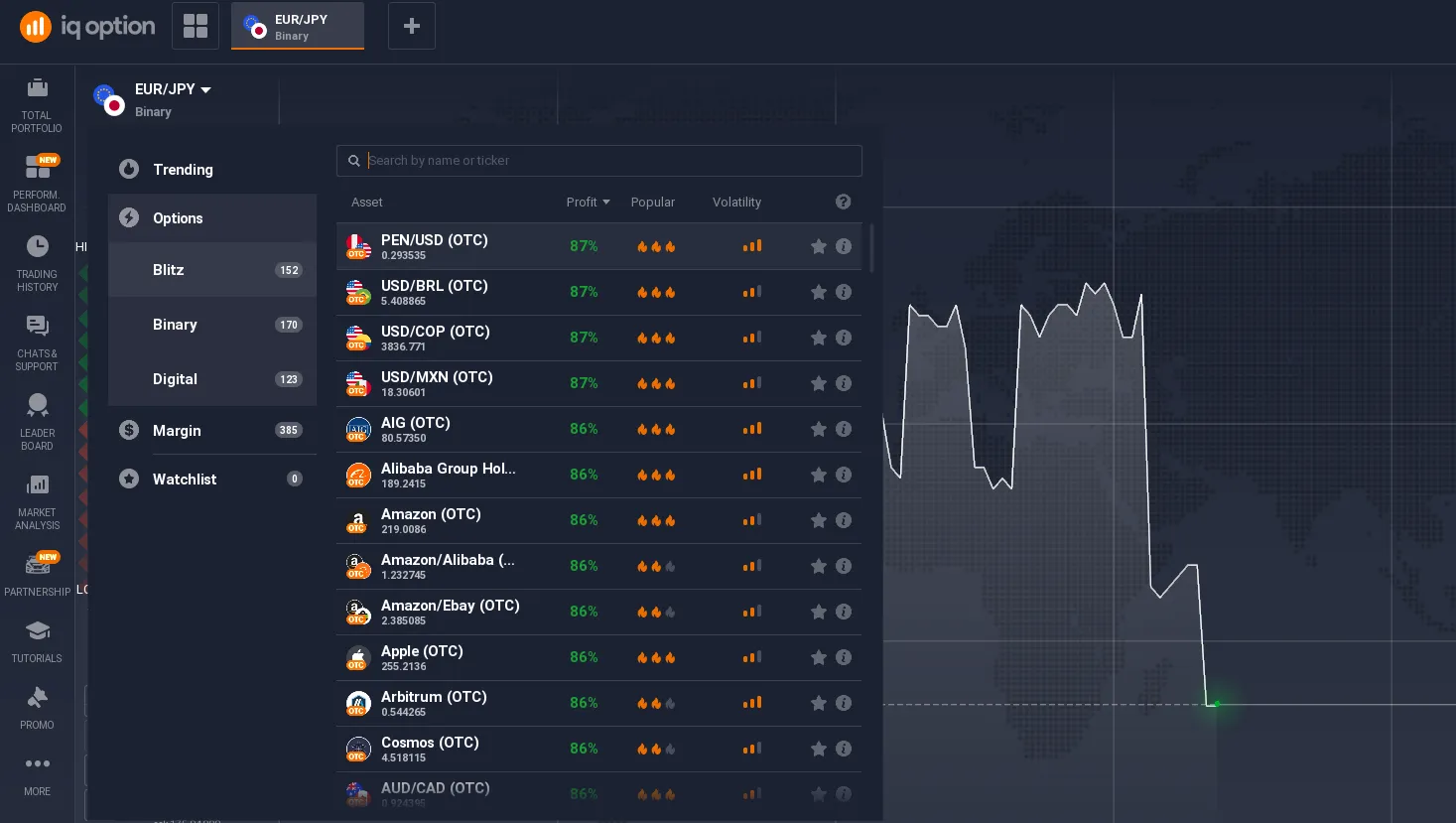Open the asset list help question icon

tap(844, 202)
